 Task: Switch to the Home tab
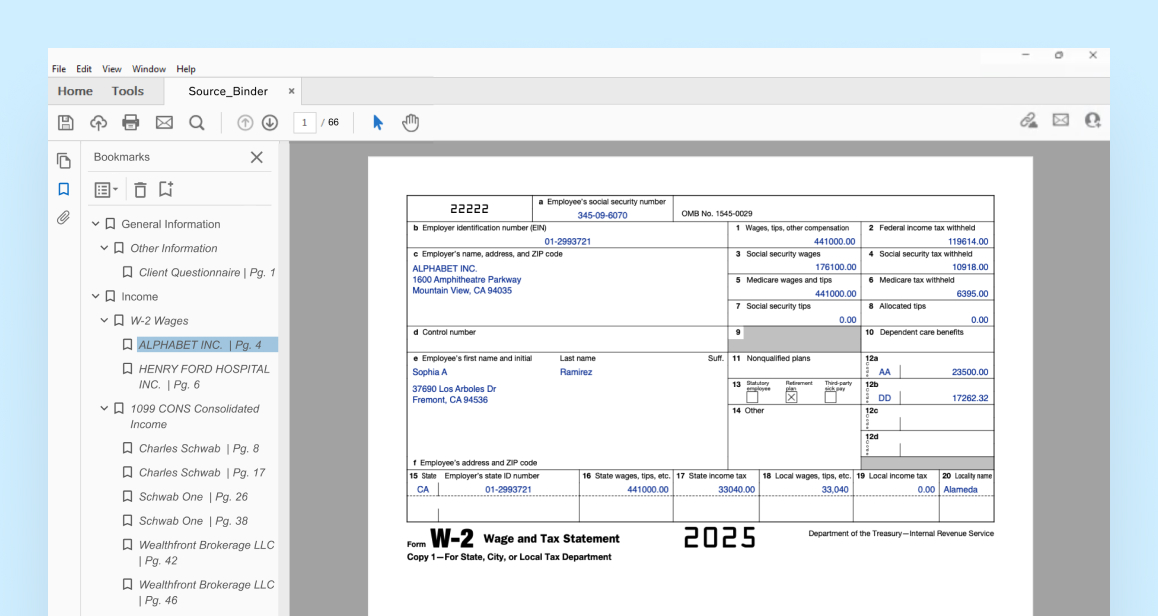click(75, 91)
